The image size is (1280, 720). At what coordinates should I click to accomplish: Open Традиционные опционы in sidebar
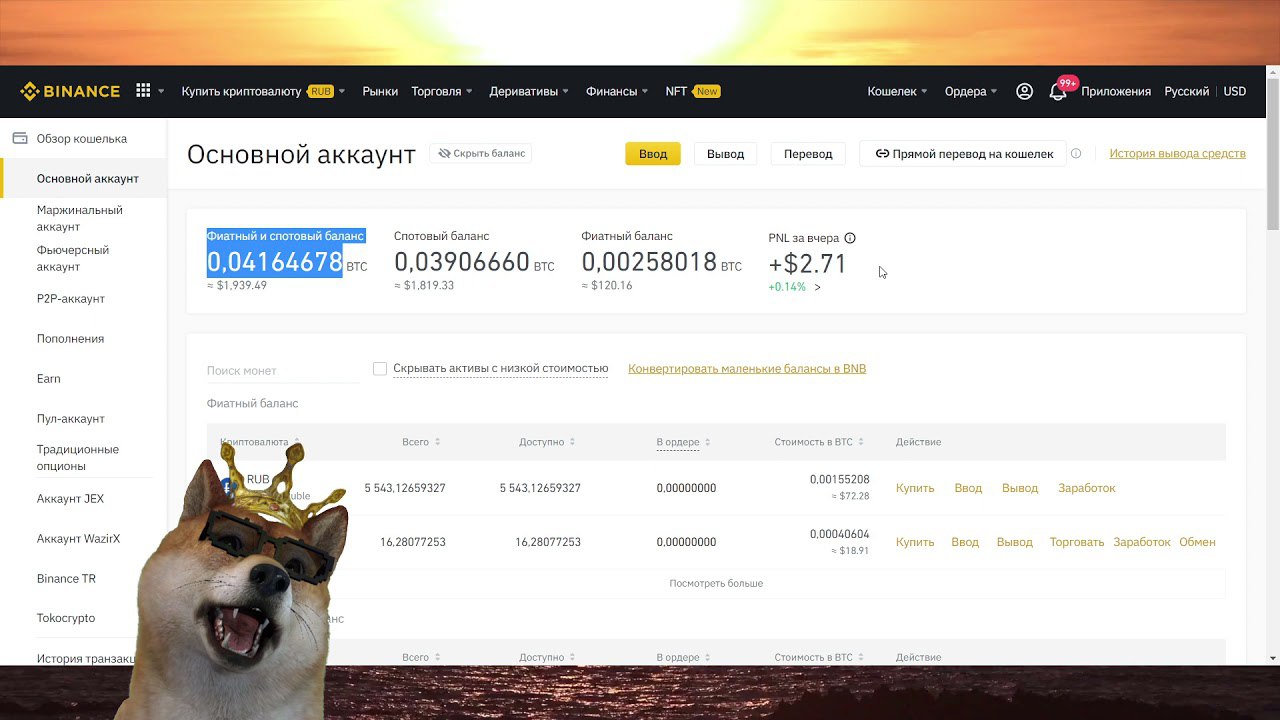pos(78,458)
